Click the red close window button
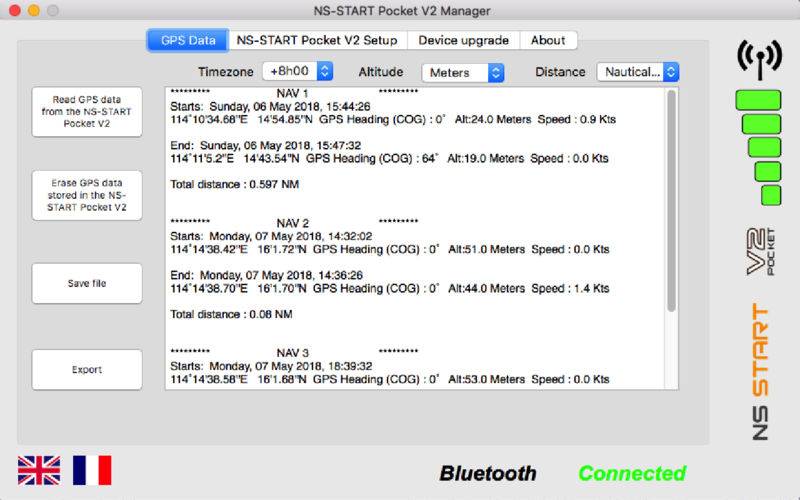 pyautogui.click(x=15, y=10)
